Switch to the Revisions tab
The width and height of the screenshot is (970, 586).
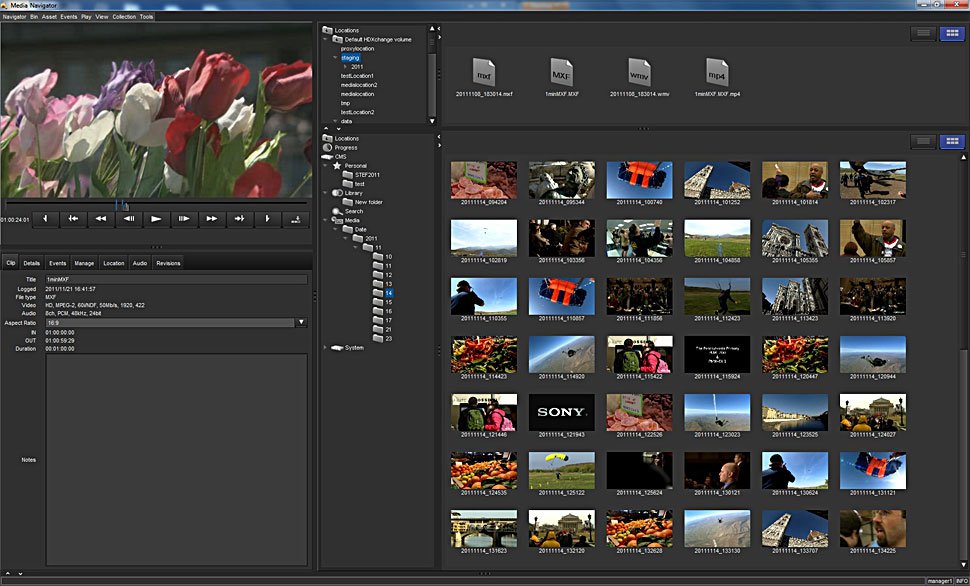pyautogui.click(x=168, y=263)
